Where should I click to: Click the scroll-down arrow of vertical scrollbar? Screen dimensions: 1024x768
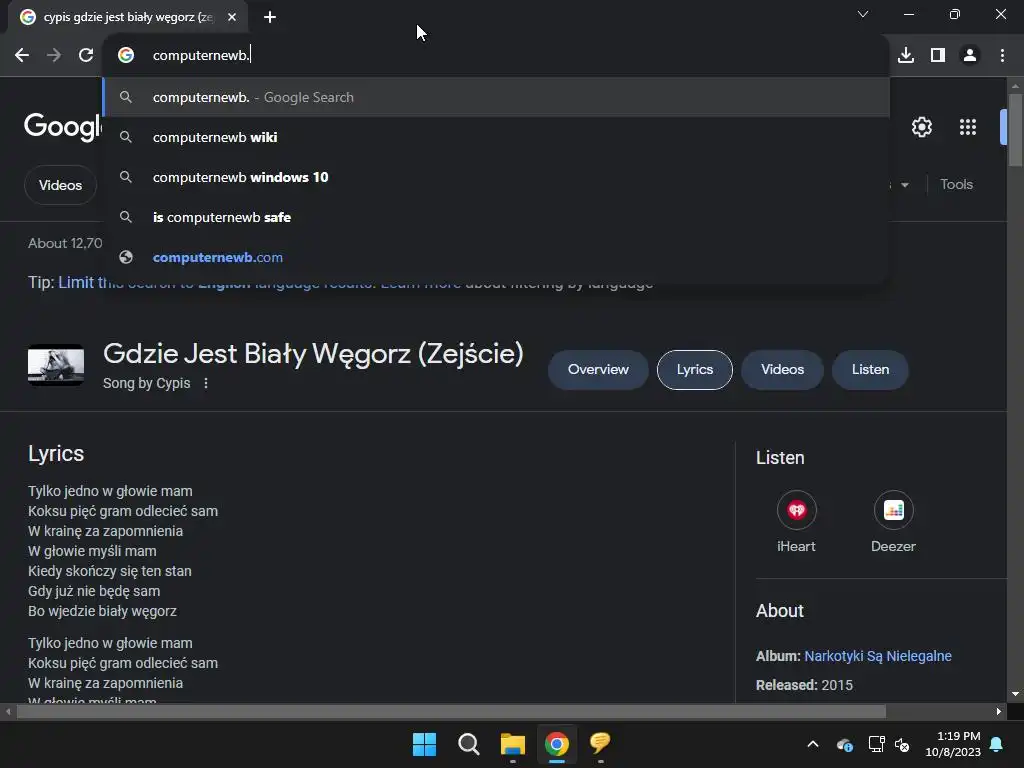(1015, 694)
